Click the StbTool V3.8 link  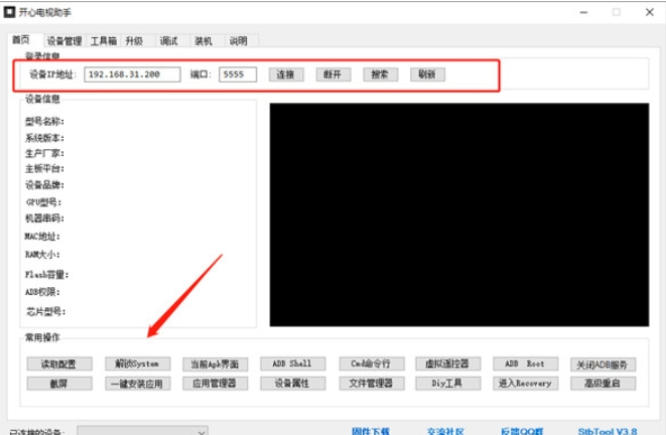607,431
